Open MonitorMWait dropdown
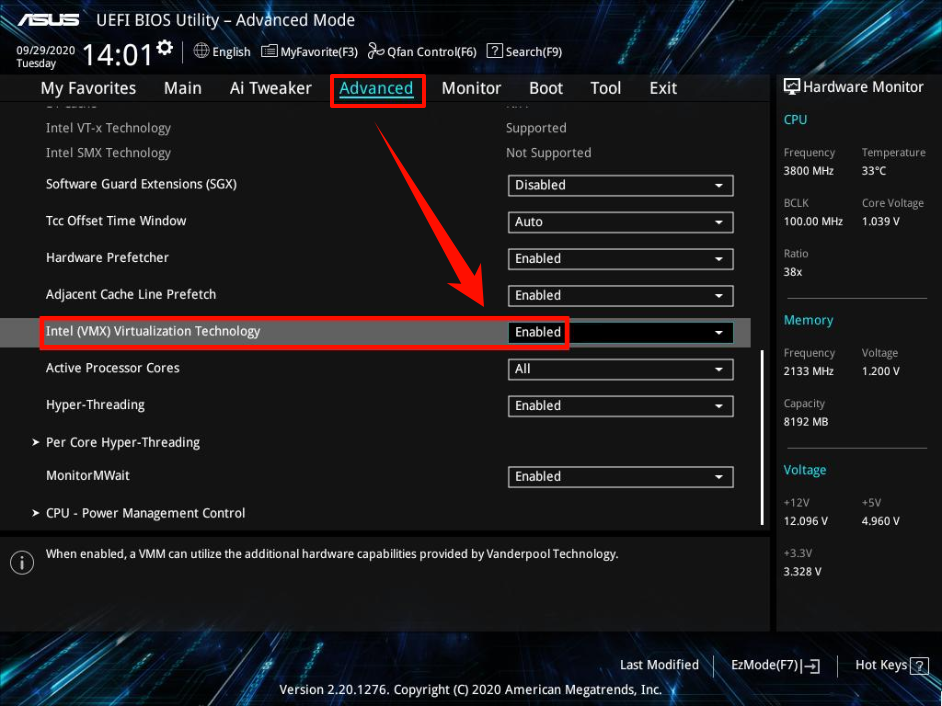 tap(620, 476)
